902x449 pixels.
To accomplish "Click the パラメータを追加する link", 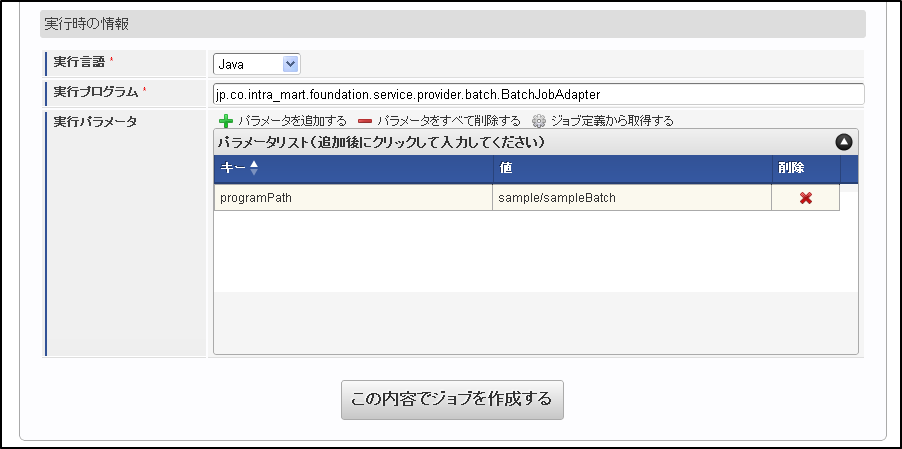I will (x=292, y=121).
